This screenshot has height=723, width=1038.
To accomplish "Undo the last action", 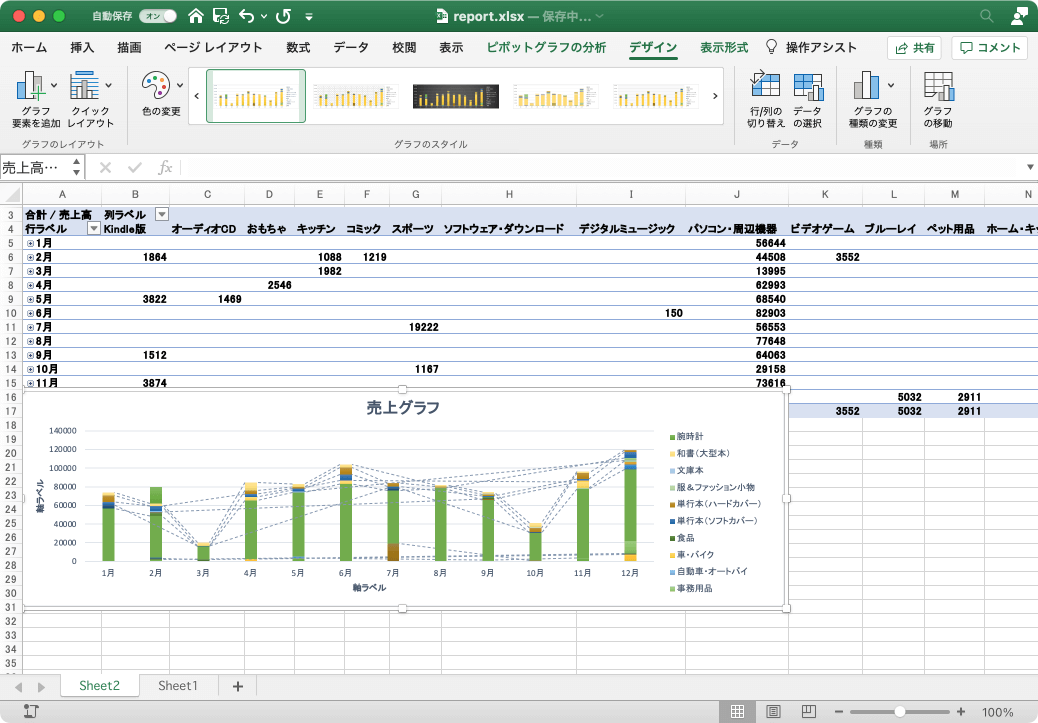I will 247,16.
